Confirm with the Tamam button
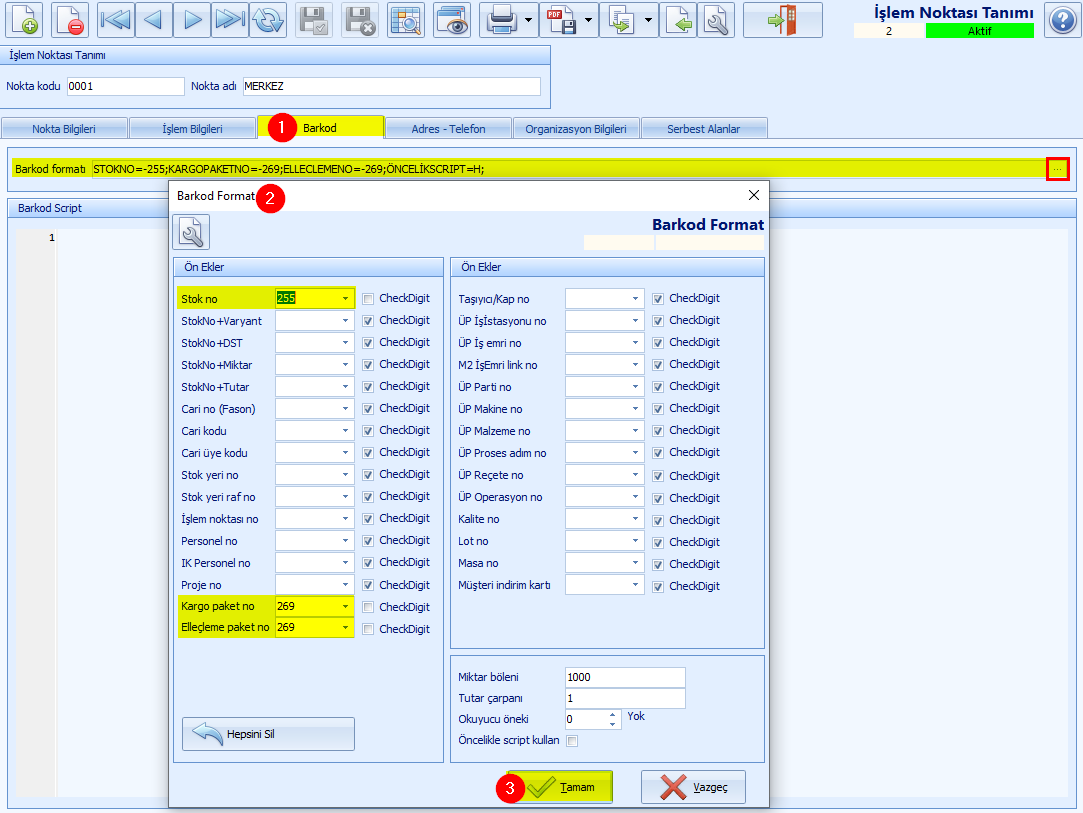This screenshot has height=813, width=1083. coord(560,787)
